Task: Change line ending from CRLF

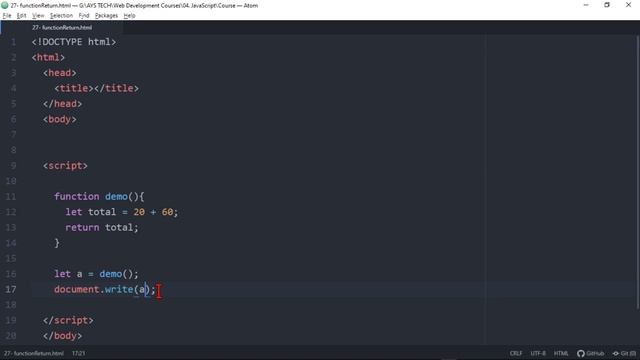Action: (516, 353)
